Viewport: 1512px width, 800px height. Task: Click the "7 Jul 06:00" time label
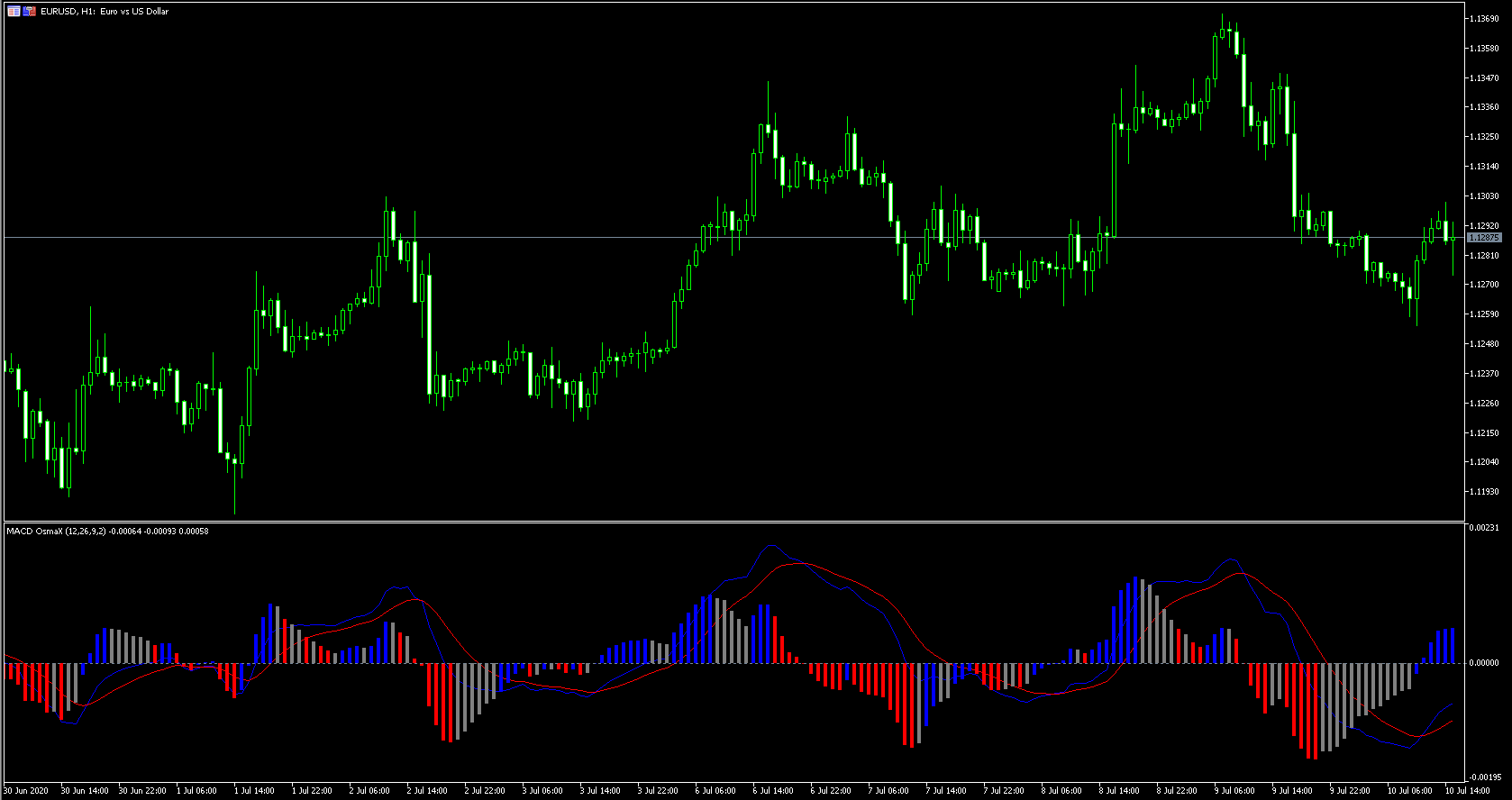point(888,791)
